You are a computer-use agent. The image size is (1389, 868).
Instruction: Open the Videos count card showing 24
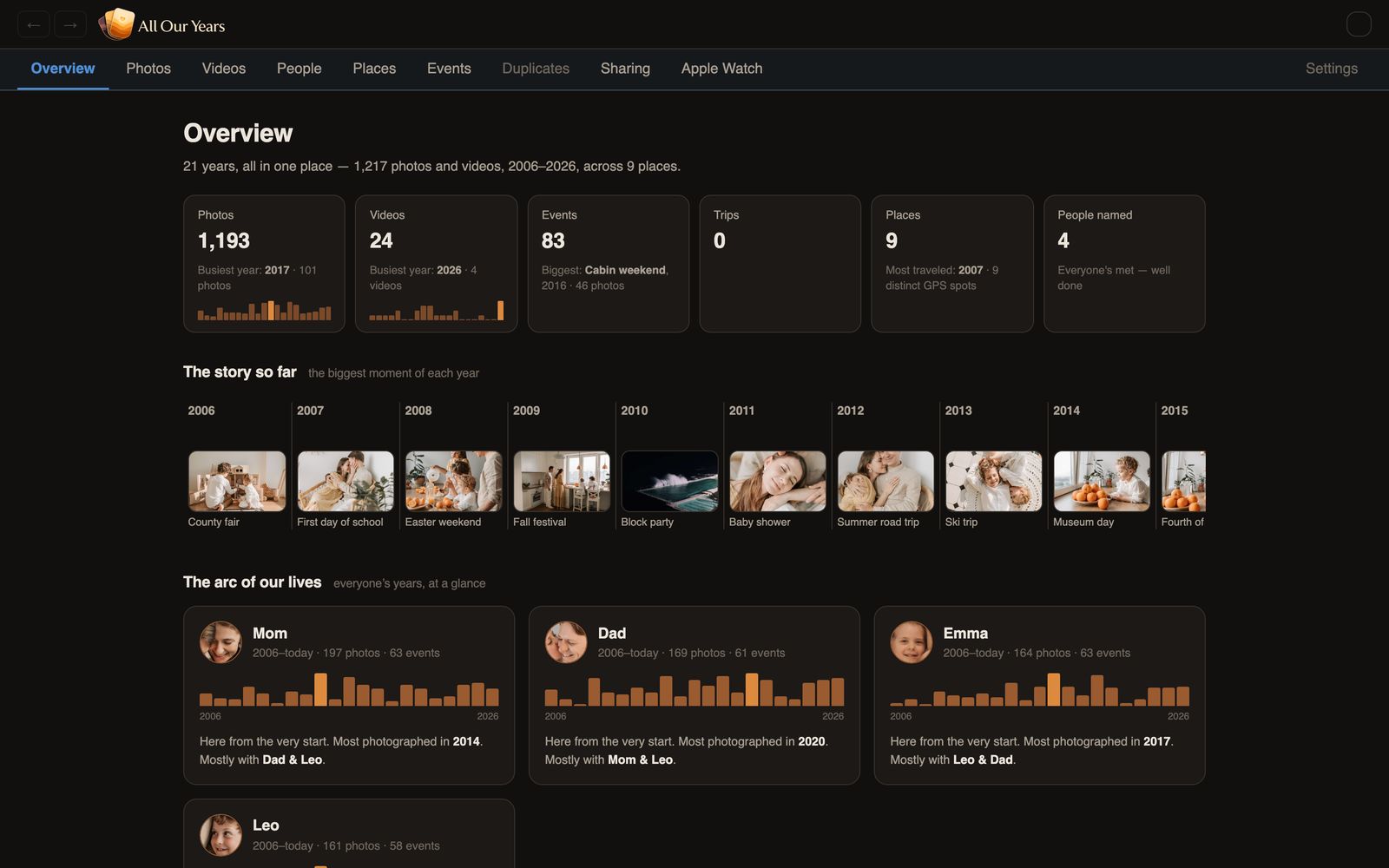[x=436, y=263]
